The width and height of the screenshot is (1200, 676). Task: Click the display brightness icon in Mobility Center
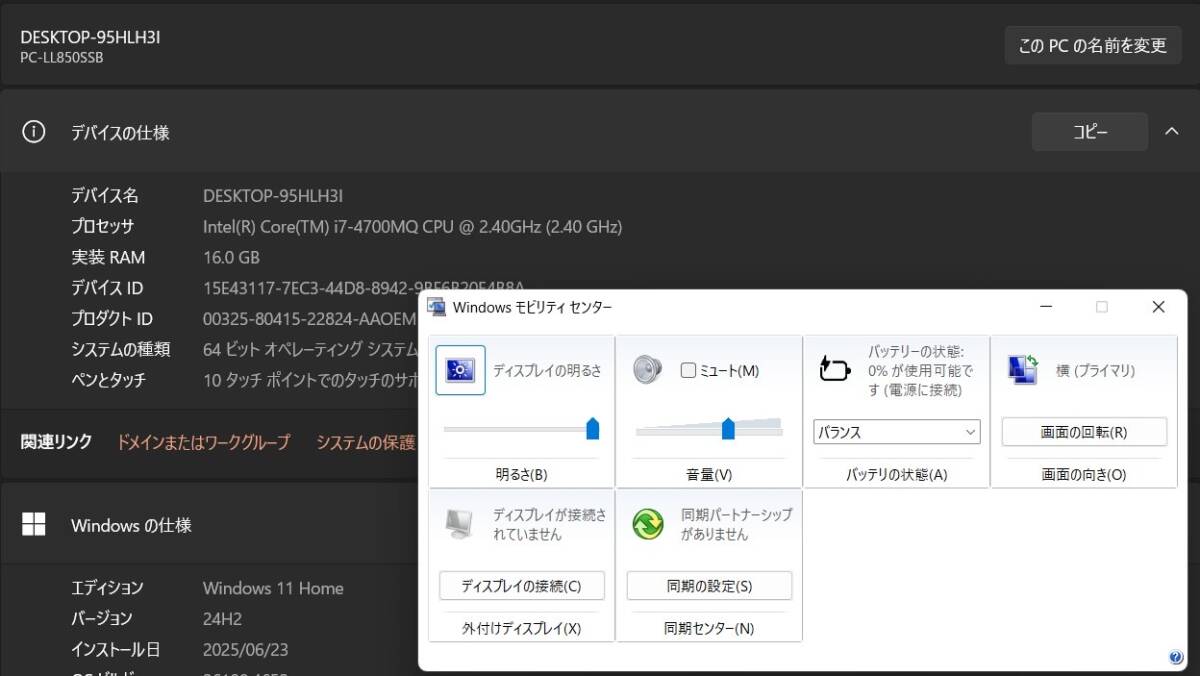point(461,370)
